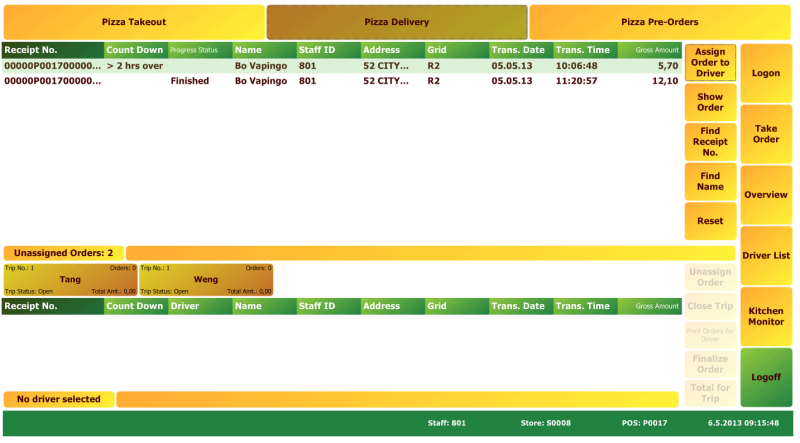Select the Pizza Delivery tab
The width and height of the screenshot is (800, 443).
397,22
